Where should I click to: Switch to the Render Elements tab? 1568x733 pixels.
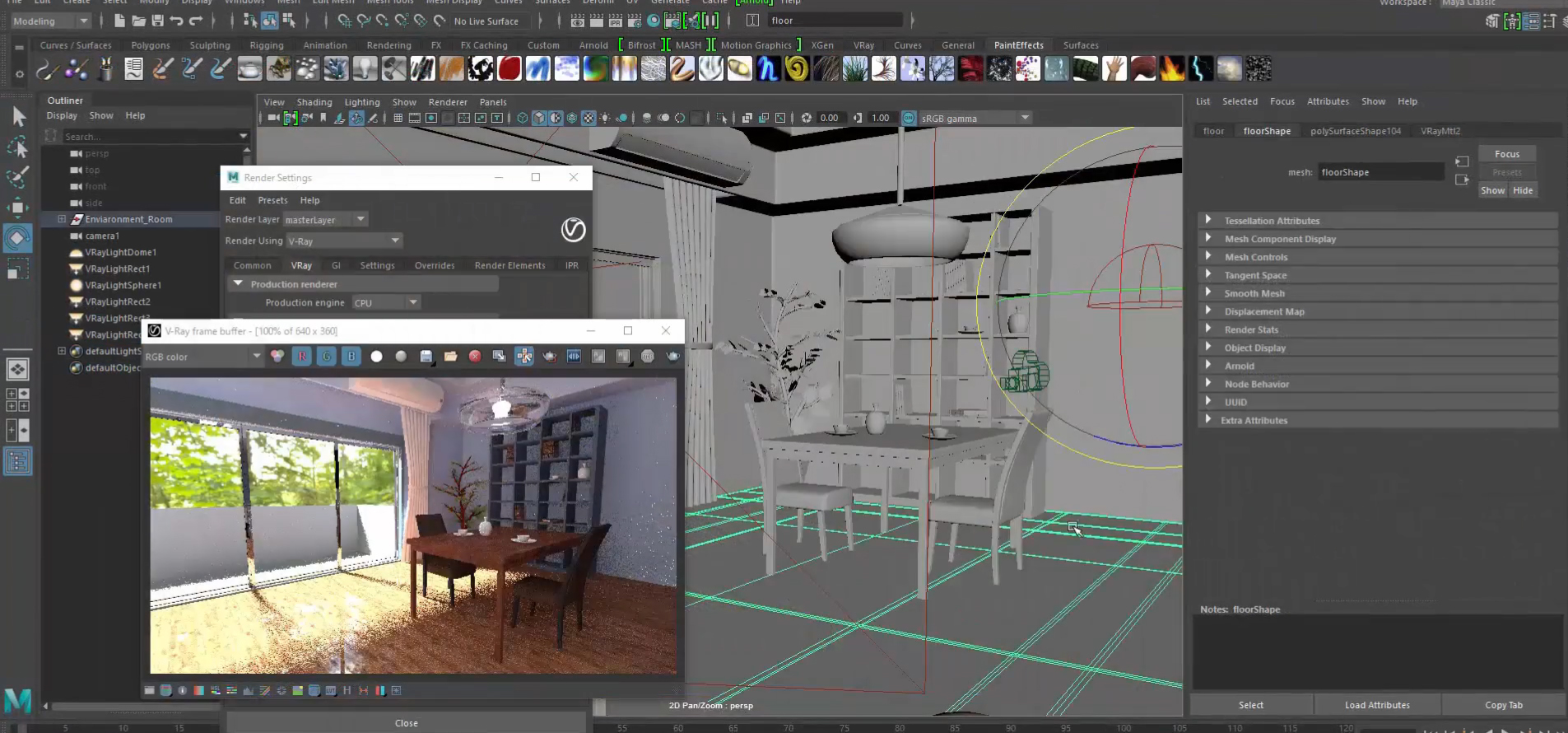(509, 265)
